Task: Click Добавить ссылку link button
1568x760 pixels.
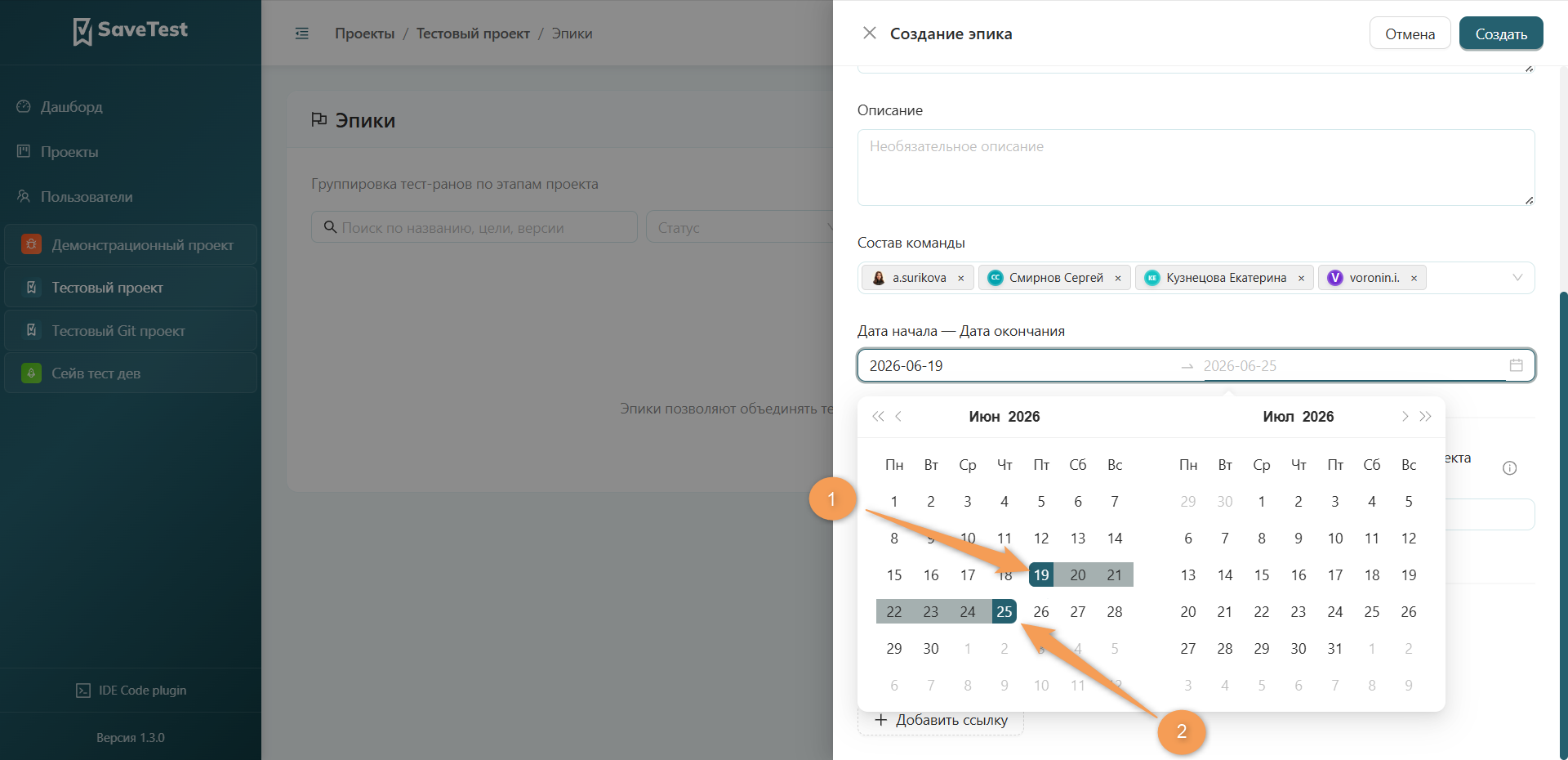Action: (x=941, y=720)
